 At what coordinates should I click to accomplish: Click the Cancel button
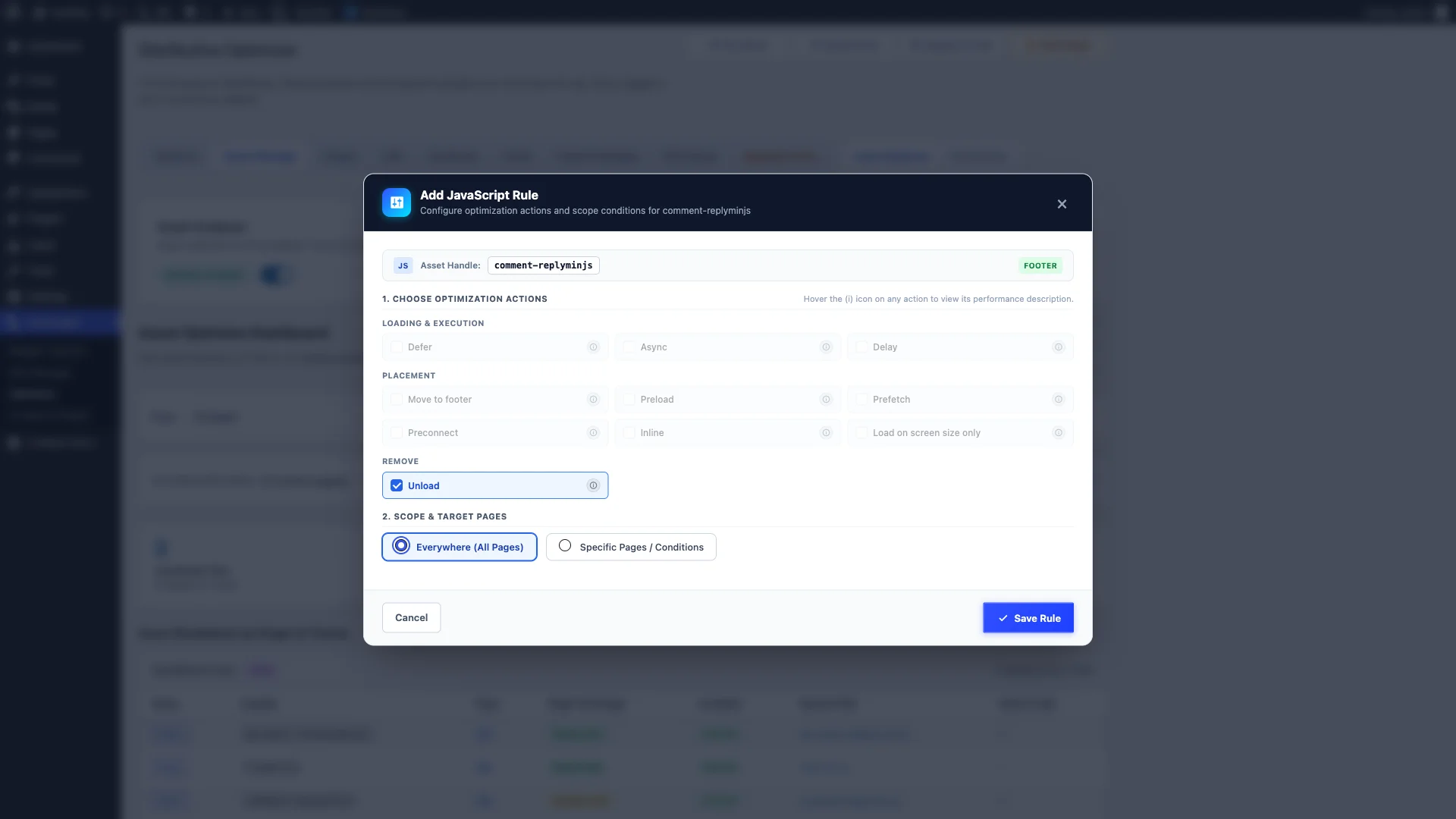[411, 617]
